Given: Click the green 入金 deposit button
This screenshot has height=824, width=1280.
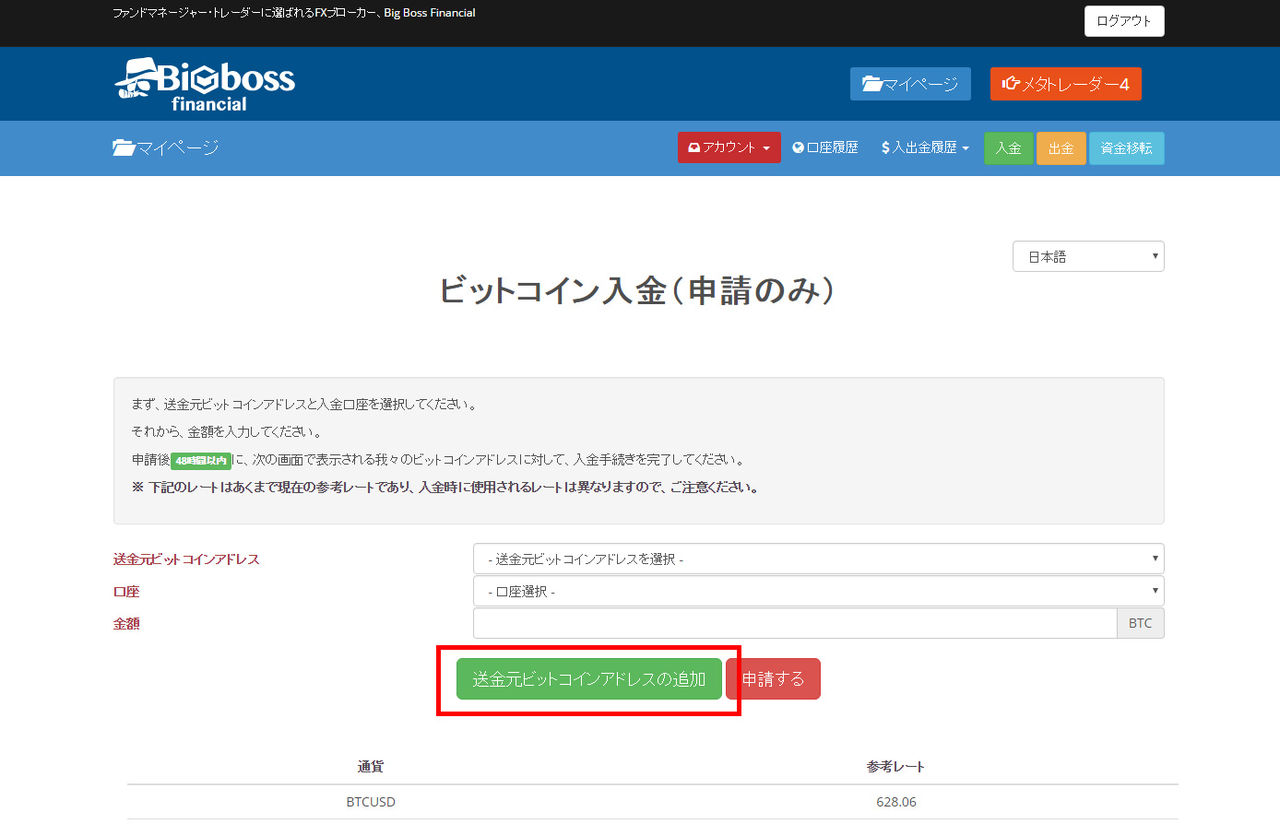Looking at the screenshot, I should [x=1008, y=148].
